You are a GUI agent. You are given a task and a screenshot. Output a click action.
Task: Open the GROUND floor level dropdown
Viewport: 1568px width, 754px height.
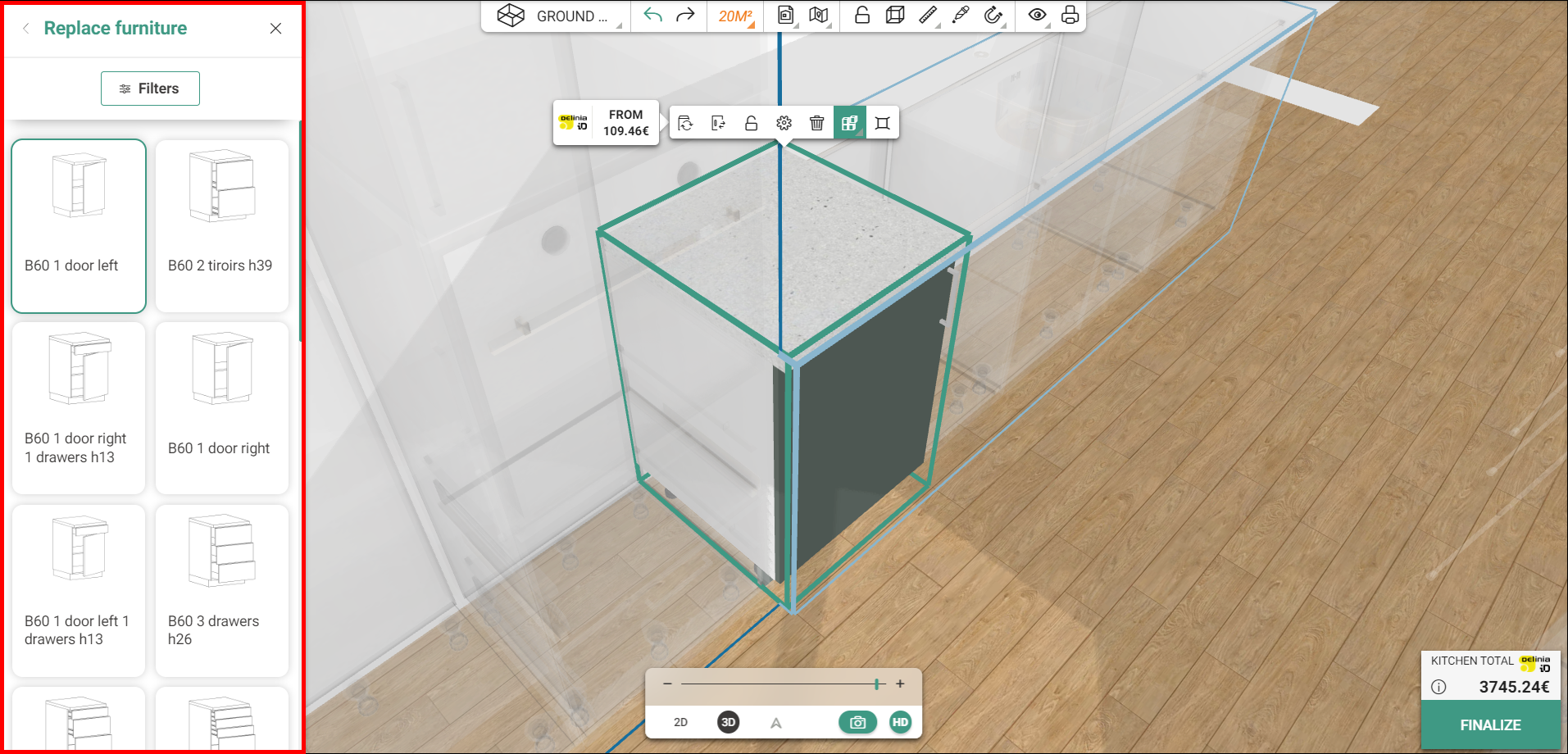[559, 16]
